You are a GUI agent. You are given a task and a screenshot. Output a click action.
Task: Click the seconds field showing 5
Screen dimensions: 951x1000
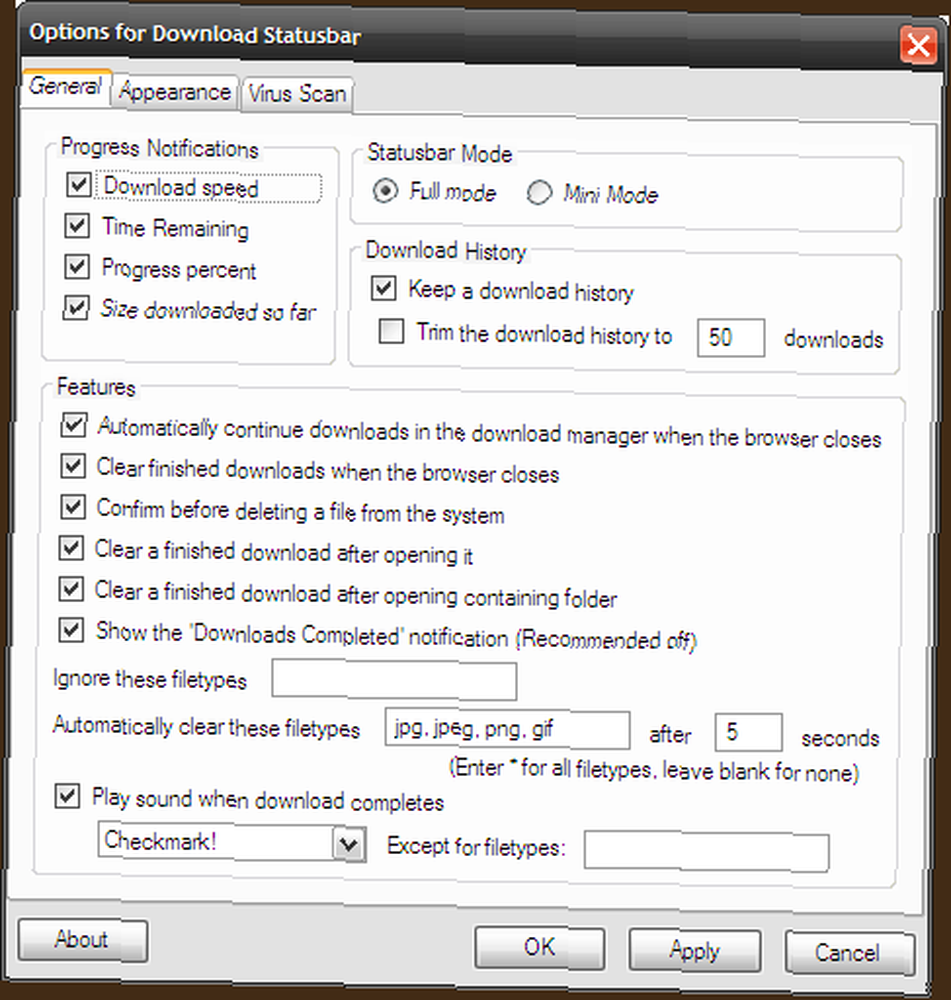tap(748, 732)
